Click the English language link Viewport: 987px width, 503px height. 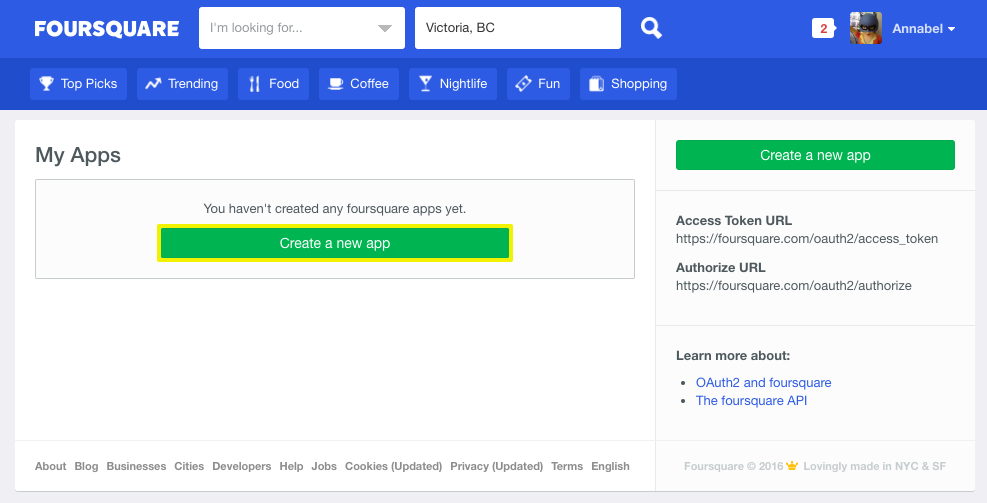610,466
